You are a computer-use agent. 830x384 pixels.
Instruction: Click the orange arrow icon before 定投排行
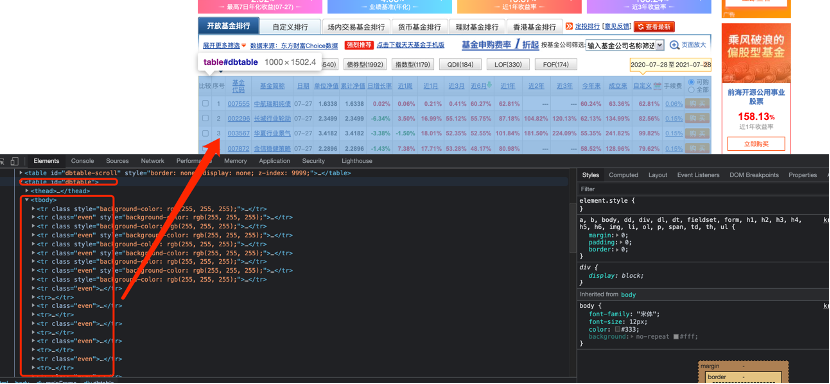[x=570, y=26]
